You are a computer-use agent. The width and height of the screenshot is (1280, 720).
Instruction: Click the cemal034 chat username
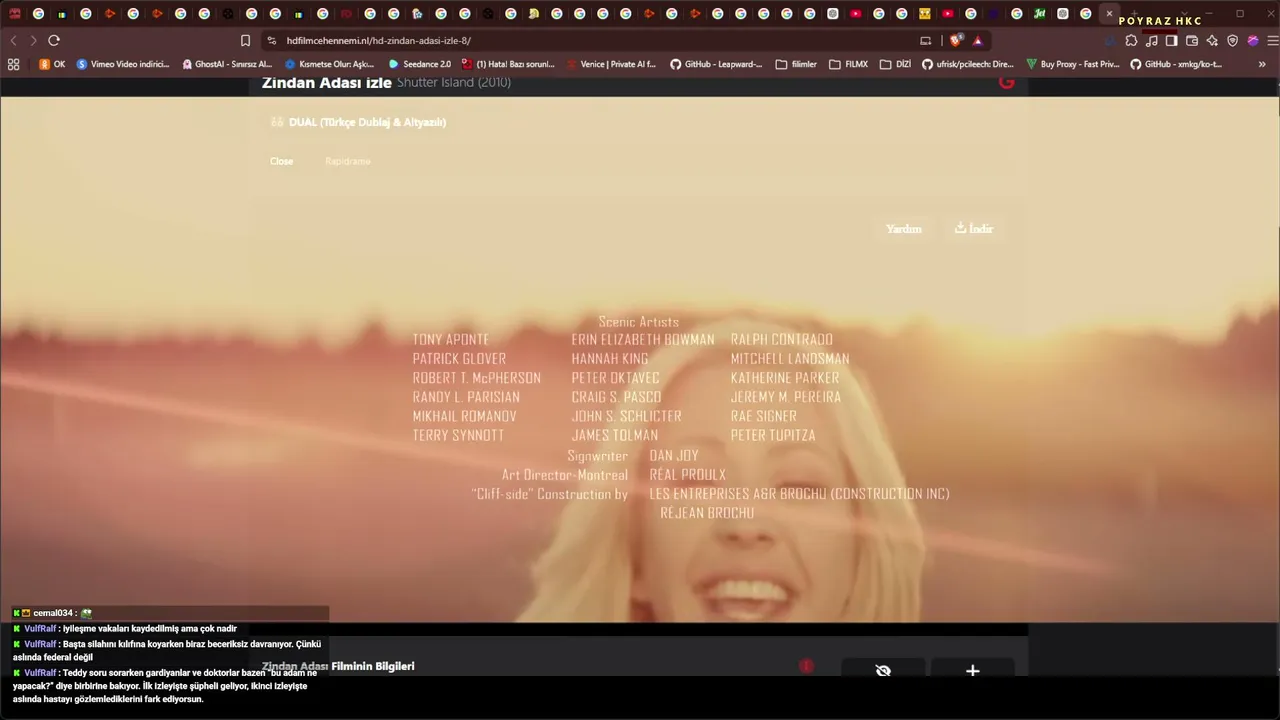click(52, 613)
